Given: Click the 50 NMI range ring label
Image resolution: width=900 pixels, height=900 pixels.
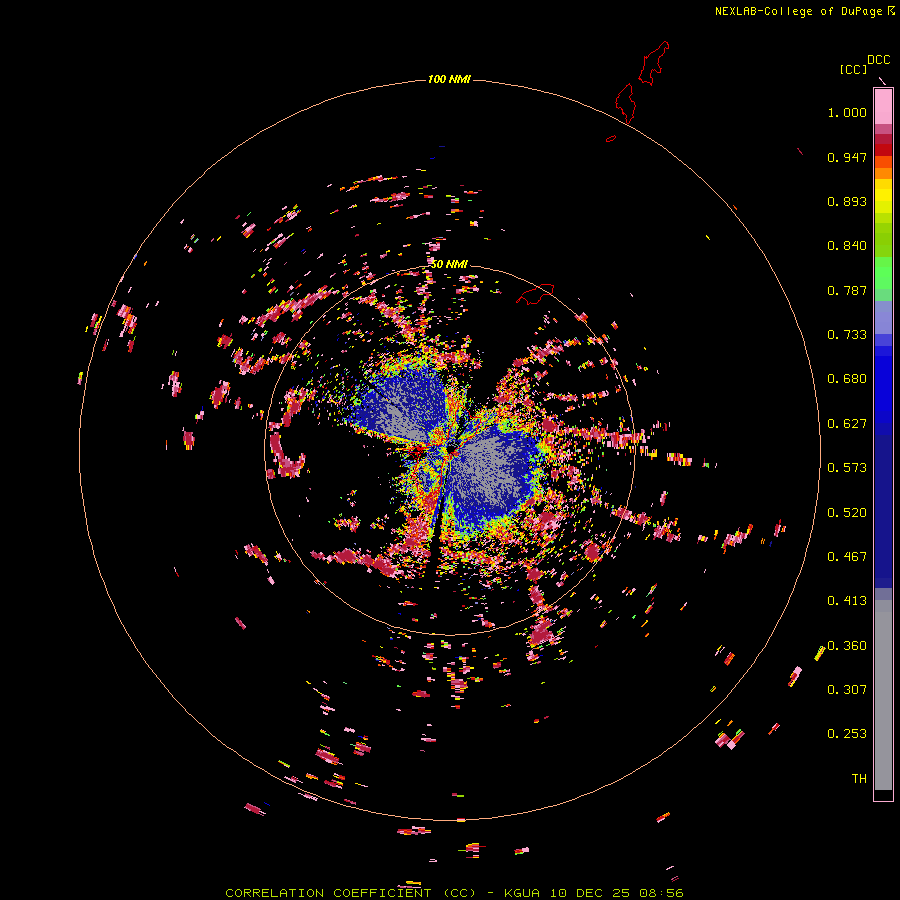Looking at the screenshot, I should (x=449, y=264).
